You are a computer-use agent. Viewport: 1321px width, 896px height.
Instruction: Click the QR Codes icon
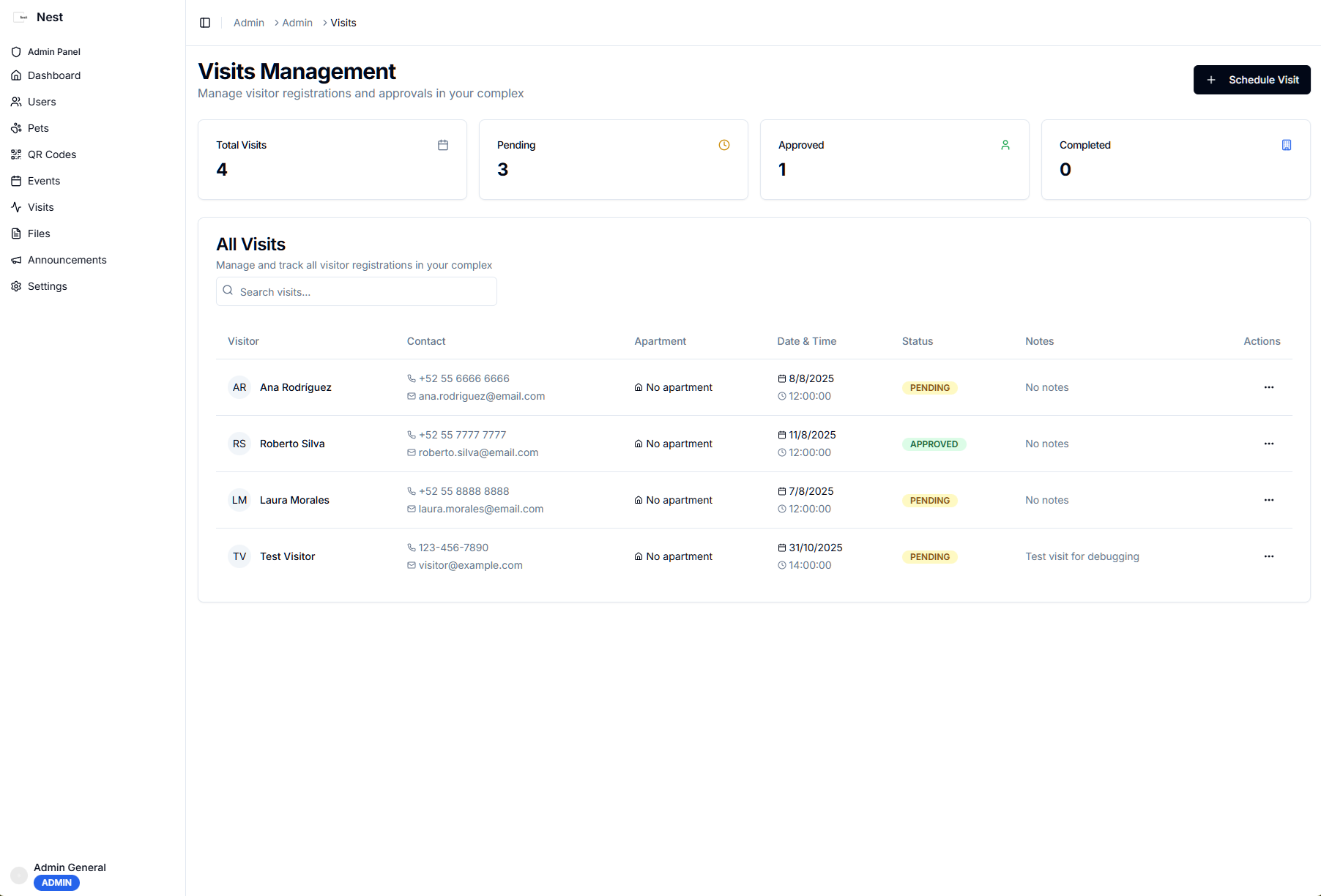pyautogui.click(x=16, y=154)
